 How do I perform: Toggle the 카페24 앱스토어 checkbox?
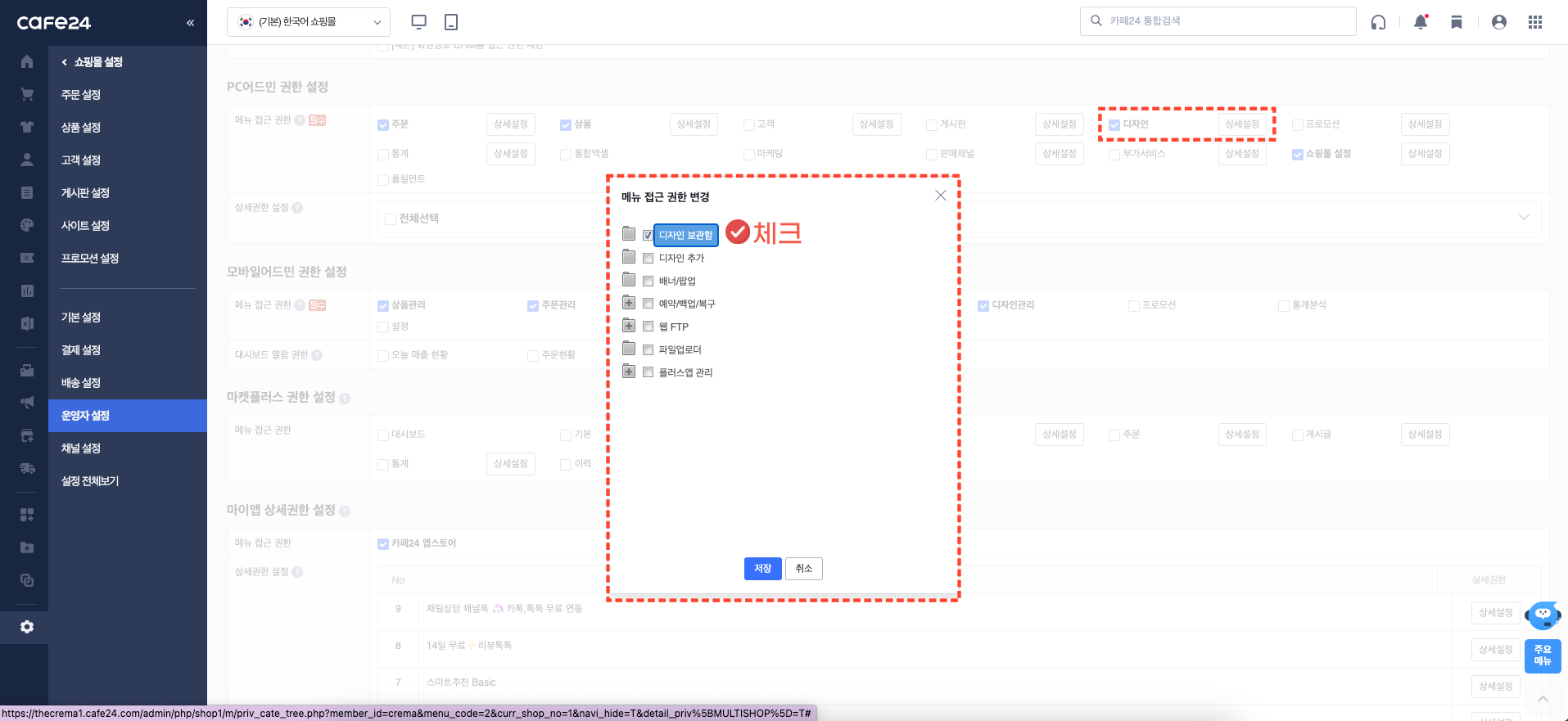pyautogui.click(x=383, y=544)
